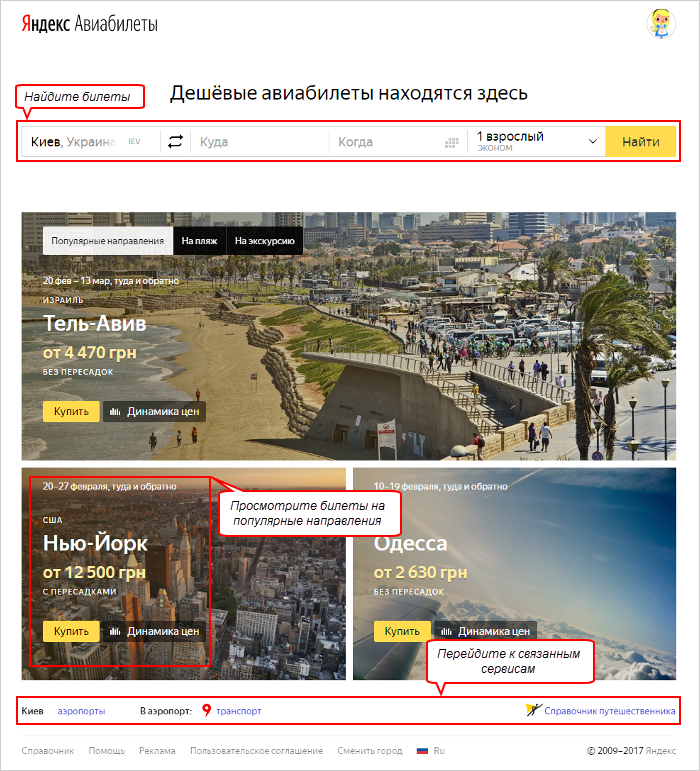Swap origin and destination with arrows icon

tap(175, 142)
